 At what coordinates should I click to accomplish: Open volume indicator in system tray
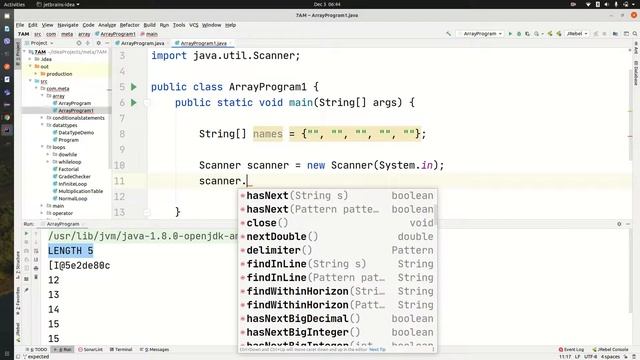click(607, 4)
